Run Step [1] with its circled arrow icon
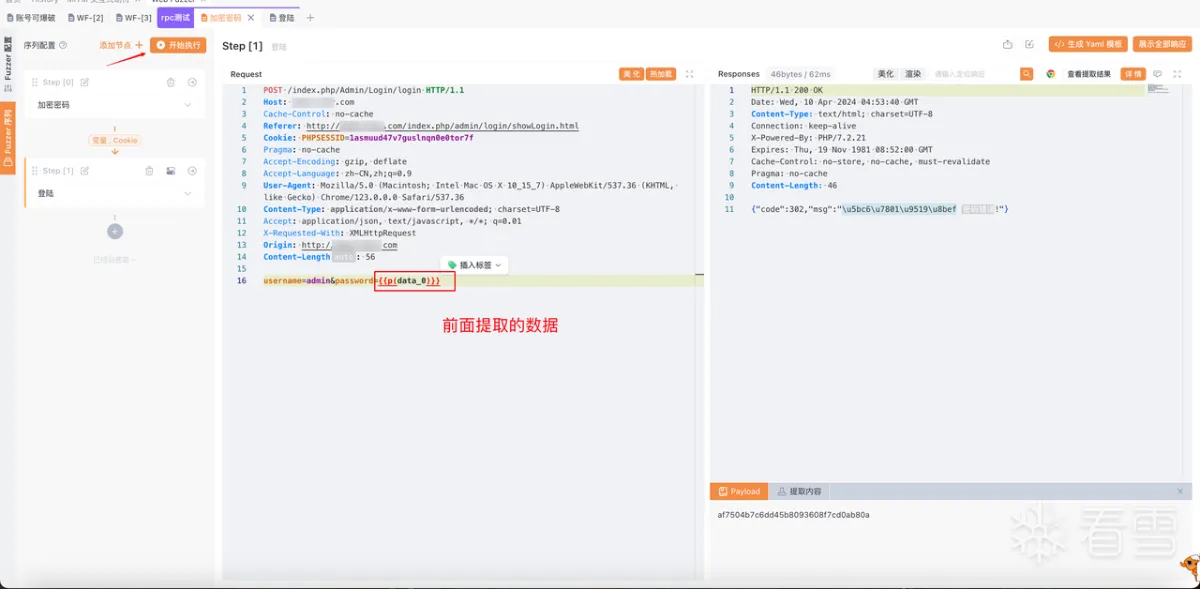 tap(192, 171)
